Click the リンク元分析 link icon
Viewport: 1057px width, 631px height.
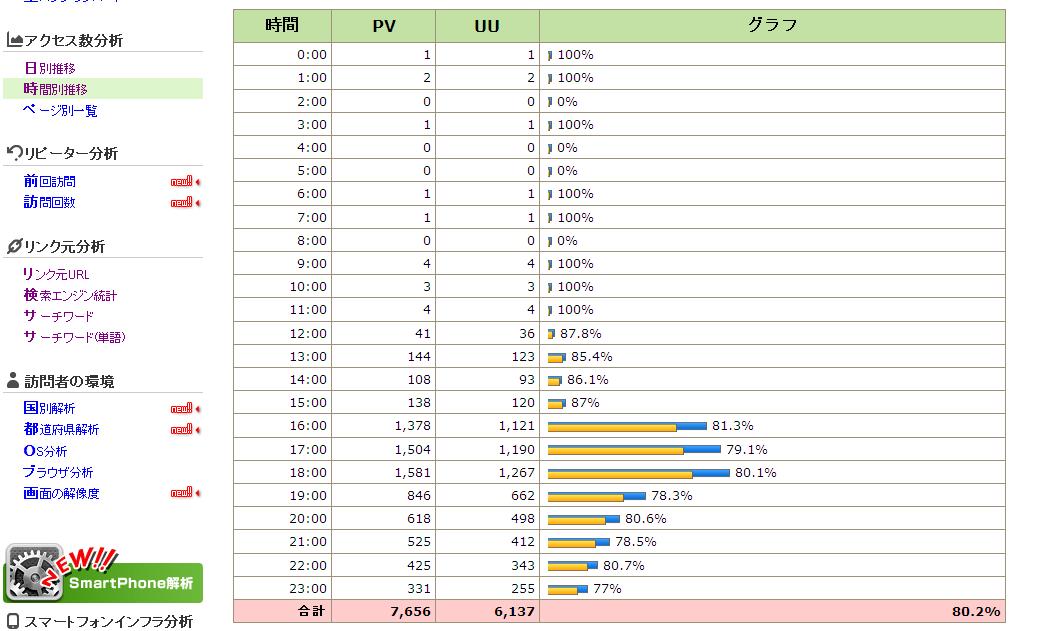pyautogui.click(x=14, y=246)
